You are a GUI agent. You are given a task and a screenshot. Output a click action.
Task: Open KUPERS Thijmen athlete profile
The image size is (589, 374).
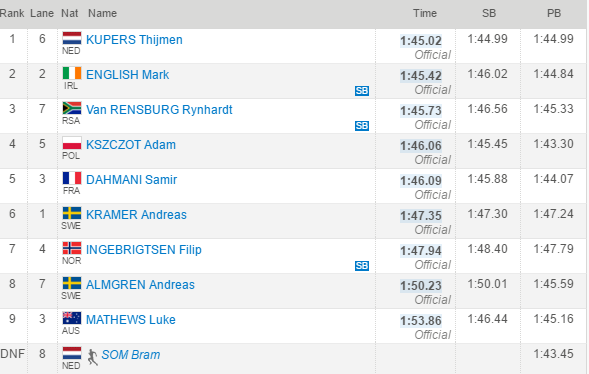click(134, 40)
